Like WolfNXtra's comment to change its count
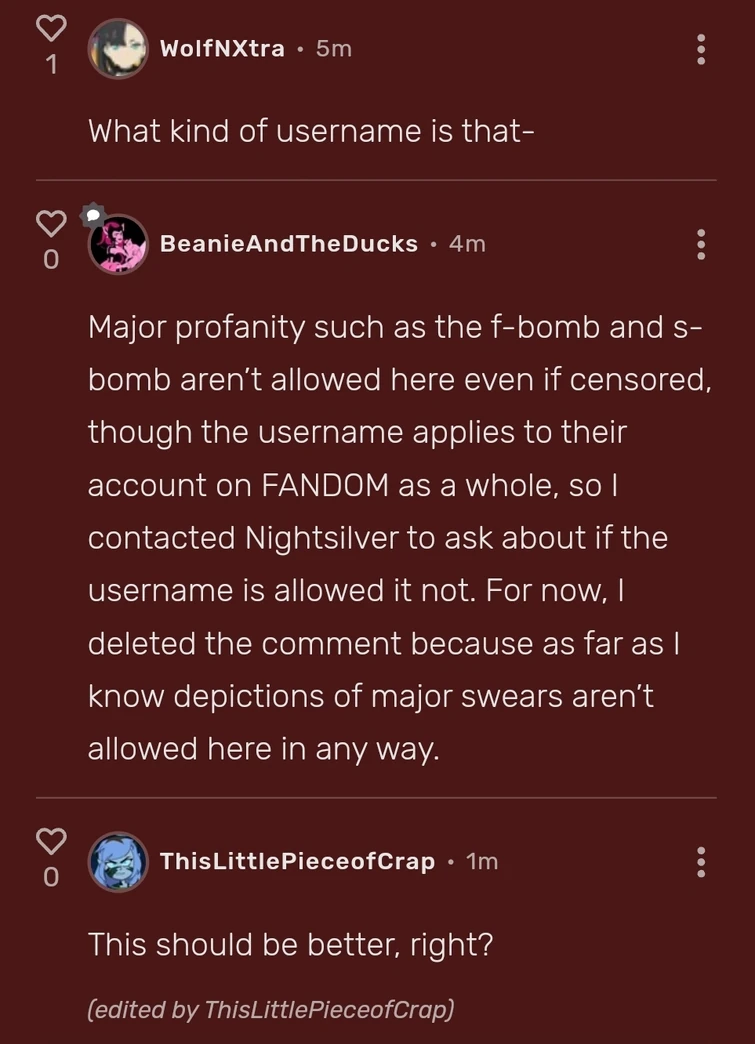 tap(50, 29)
